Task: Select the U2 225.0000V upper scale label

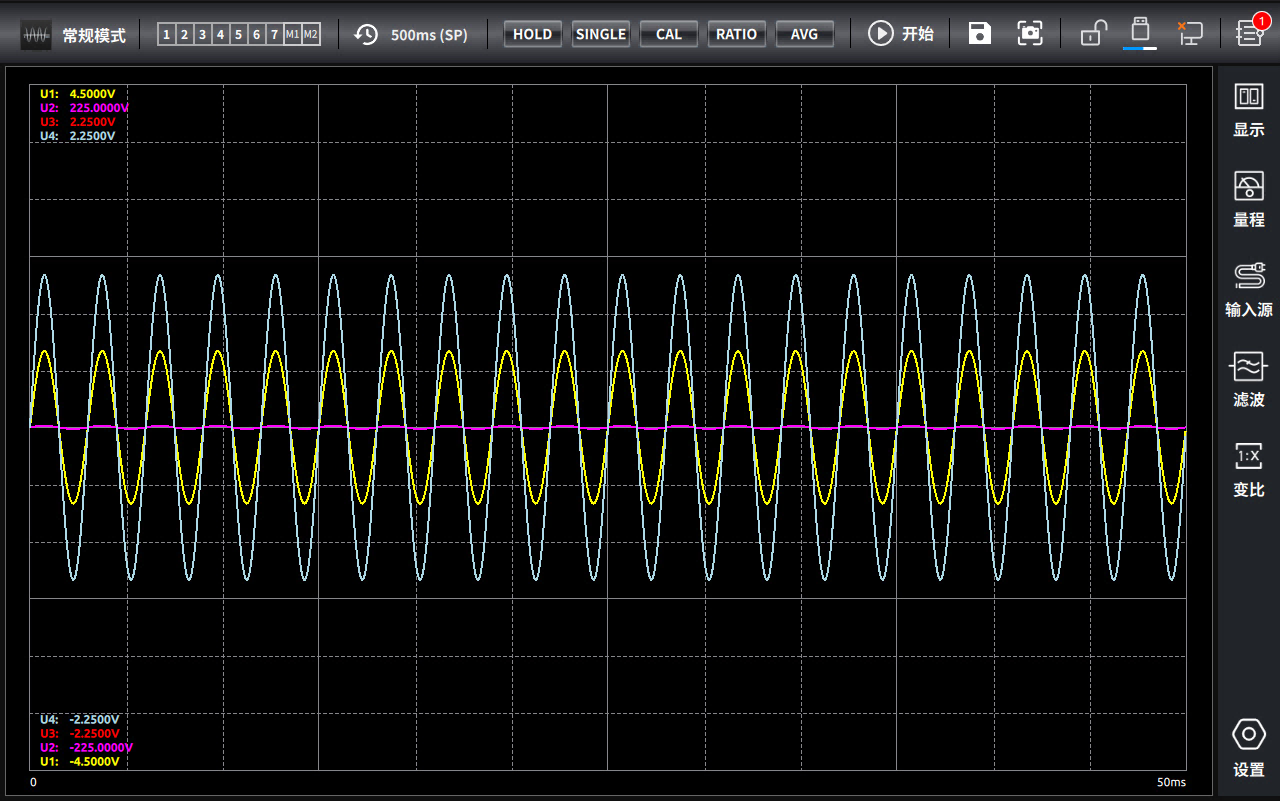Action: pos(84,108)
